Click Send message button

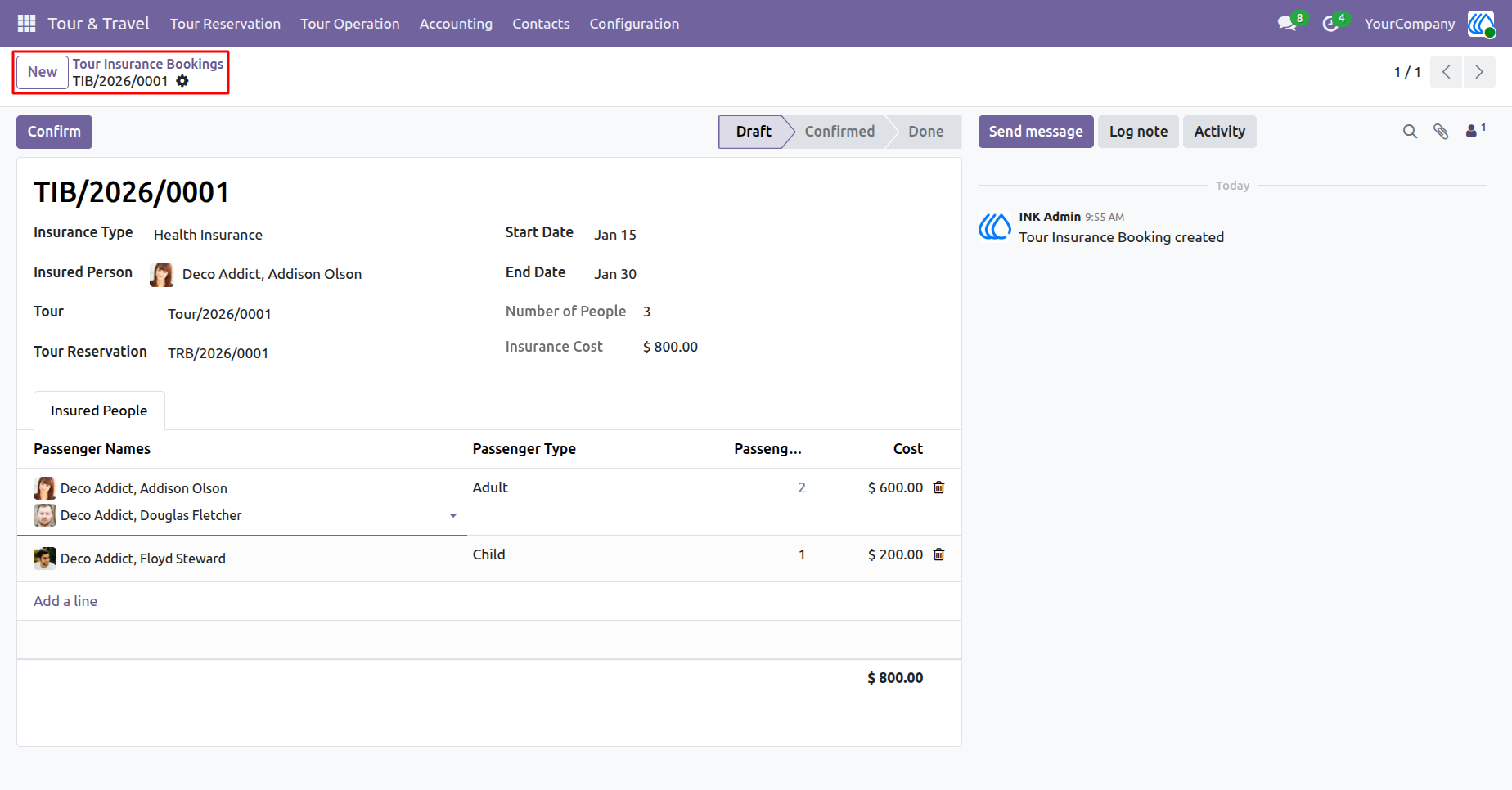pyautogui.click(x=1036, y=132)
